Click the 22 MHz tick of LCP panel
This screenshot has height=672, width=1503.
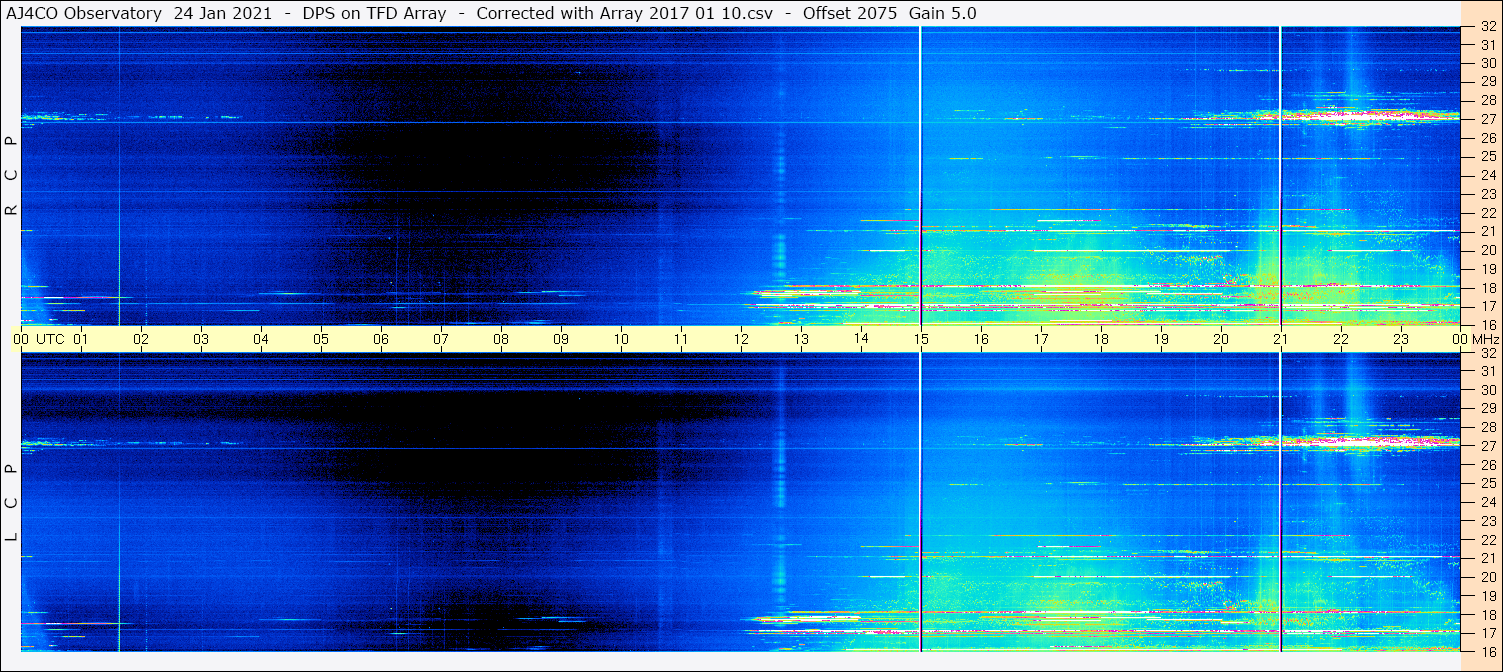(x=1487, y=539)
